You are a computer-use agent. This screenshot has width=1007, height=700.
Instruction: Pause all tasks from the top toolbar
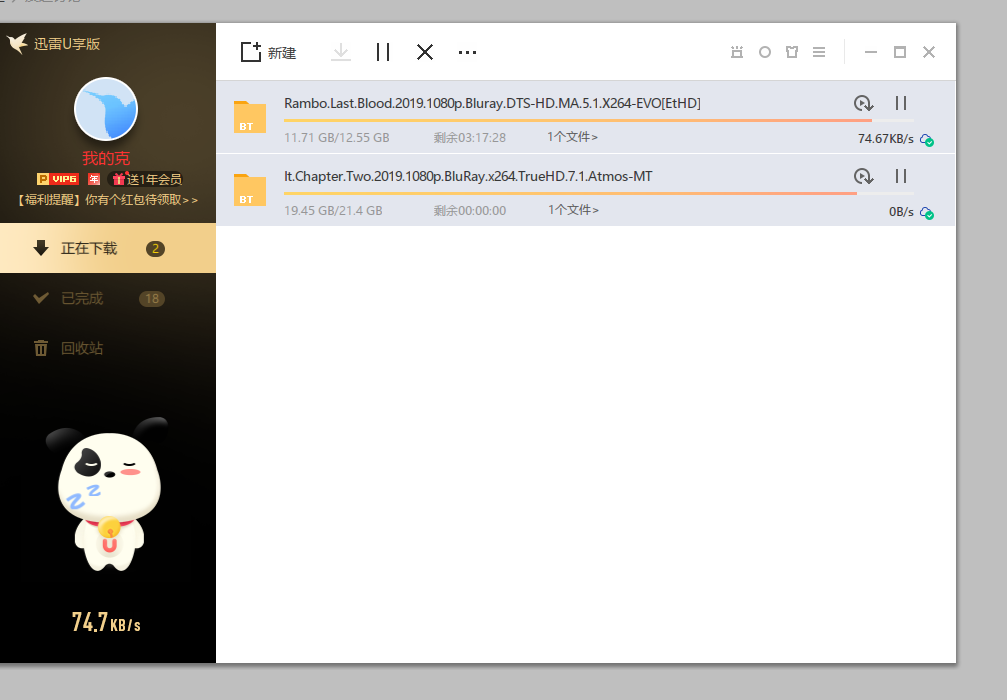(x=383, y=52)
